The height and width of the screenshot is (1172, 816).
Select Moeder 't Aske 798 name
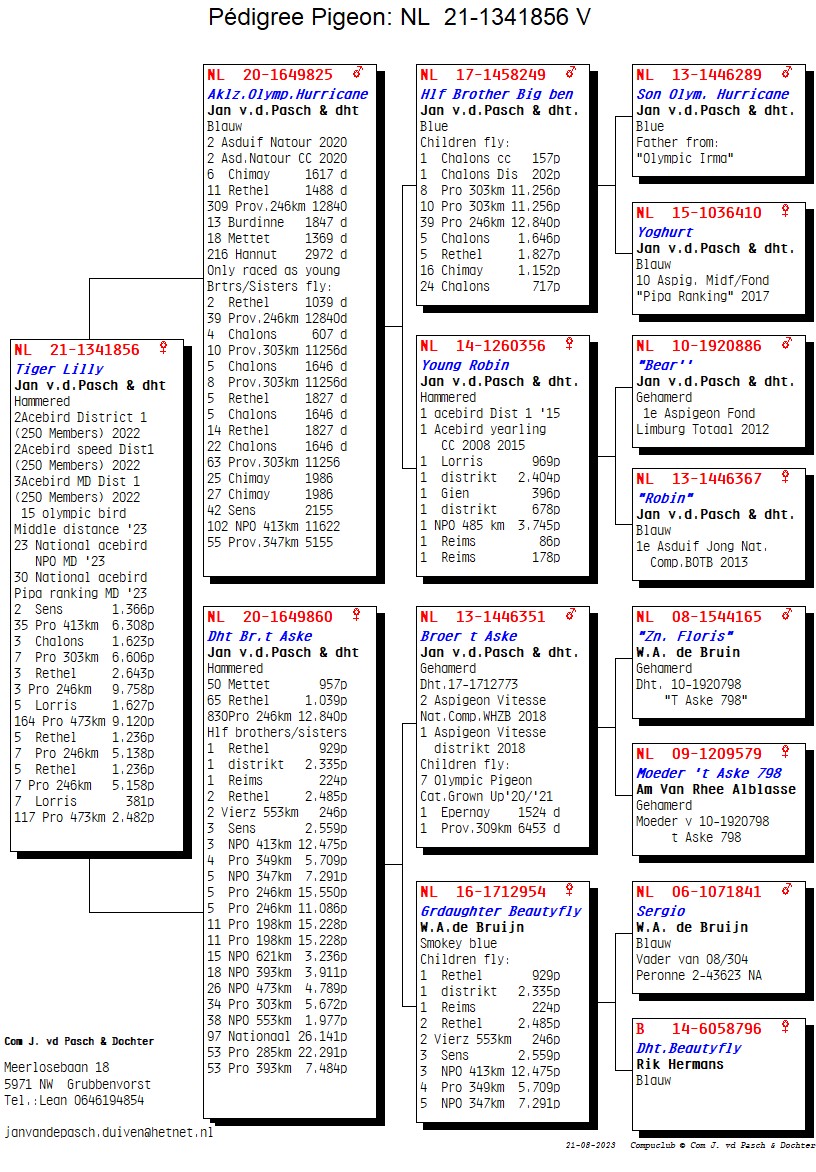tap(709, 773)
